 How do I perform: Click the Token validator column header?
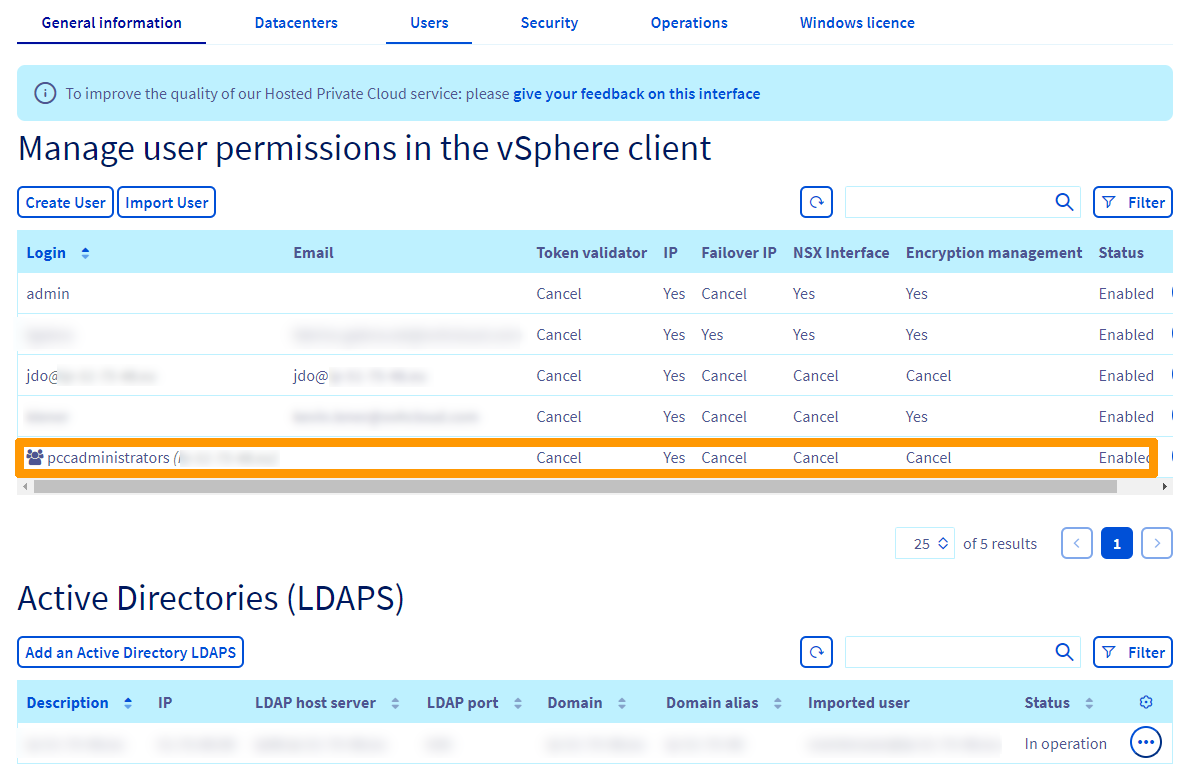point(591,253)
